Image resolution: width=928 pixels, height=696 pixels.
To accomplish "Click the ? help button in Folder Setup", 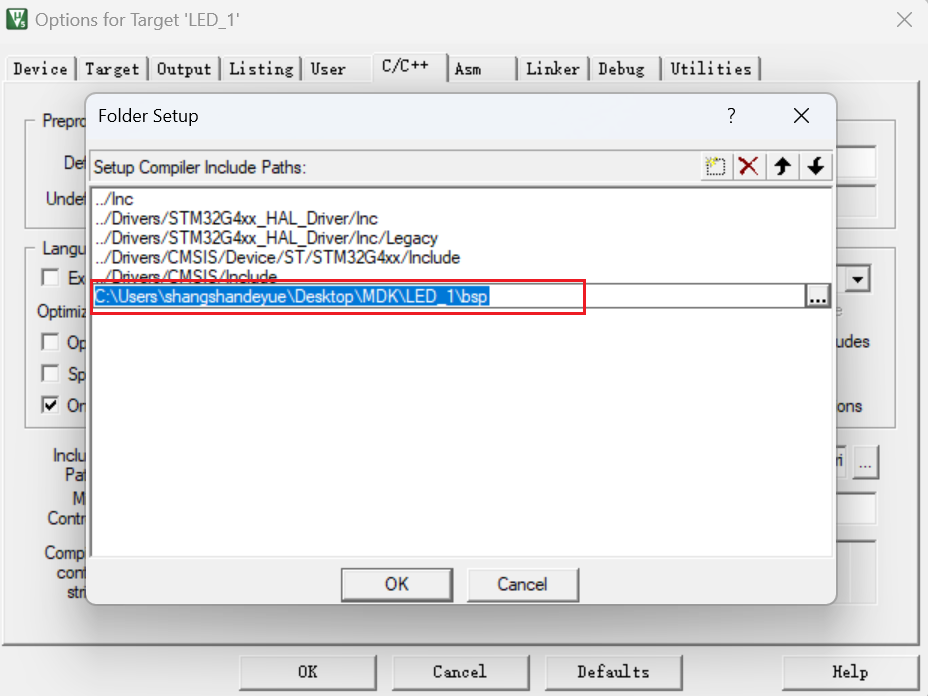I will pyautogui.click(x=732, y=115).
